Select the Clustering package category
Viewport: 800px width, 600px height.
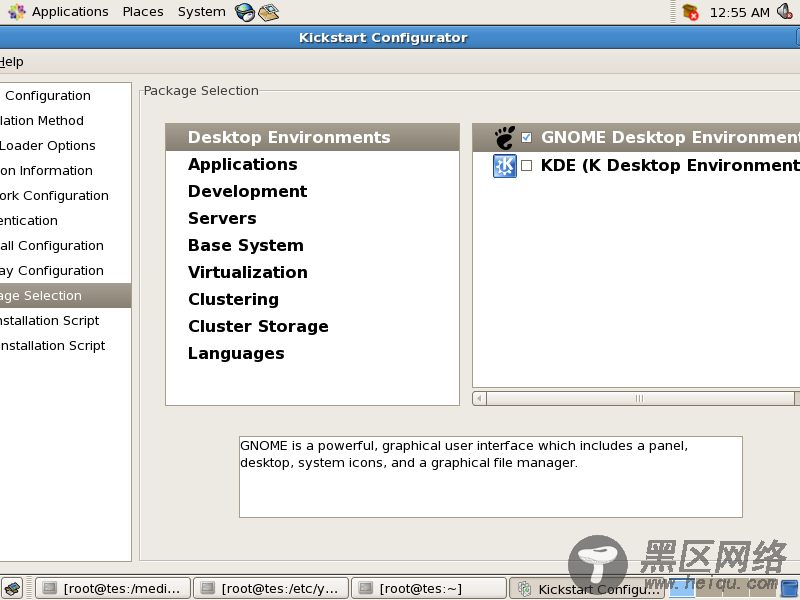[312, 299]
